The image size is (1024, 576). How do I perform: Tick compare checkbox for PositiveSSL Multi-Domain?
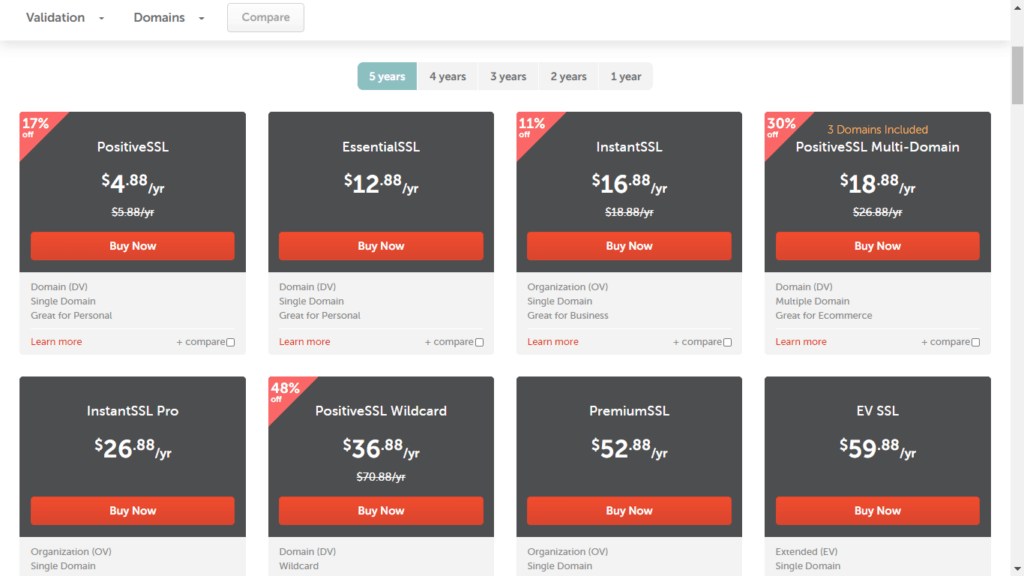click(x=975, y=343)
